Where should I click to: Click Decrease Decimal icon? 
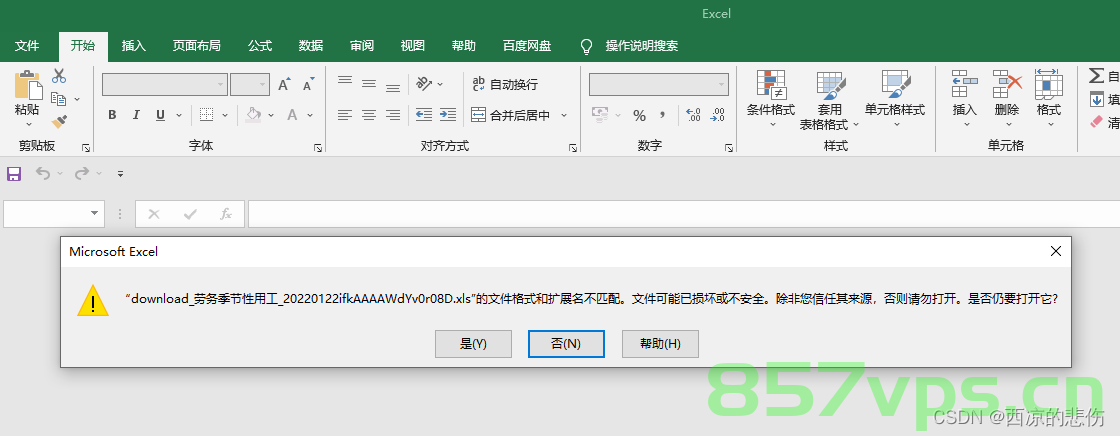click(717, 115)
